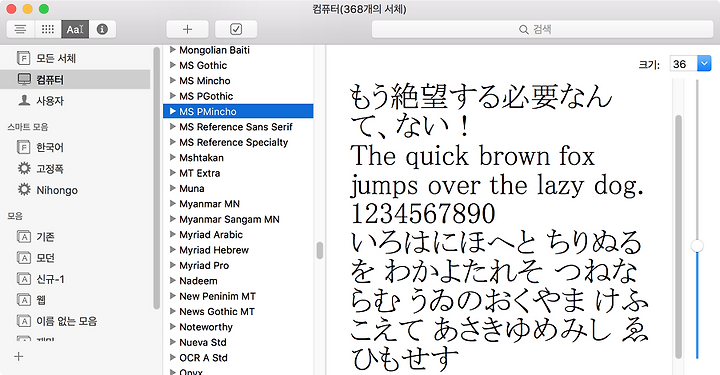Add new collection with bottom plus
The height and width of the screenshot is (375, 720).
(18, 357)
